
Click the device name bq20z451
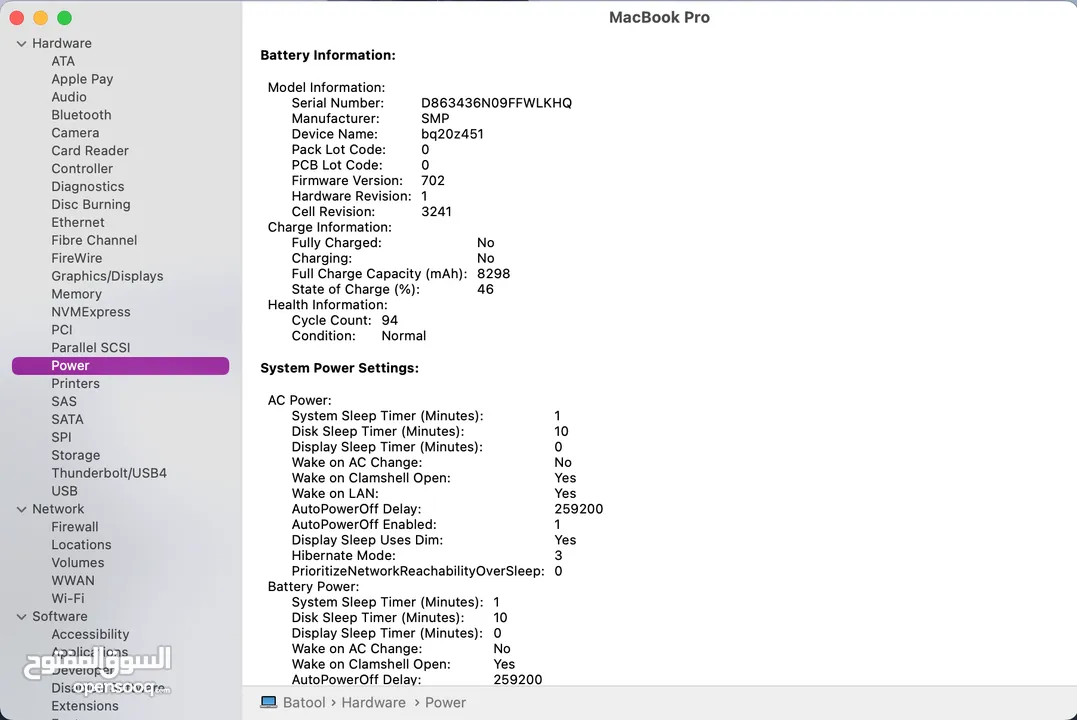pos(452,134)
